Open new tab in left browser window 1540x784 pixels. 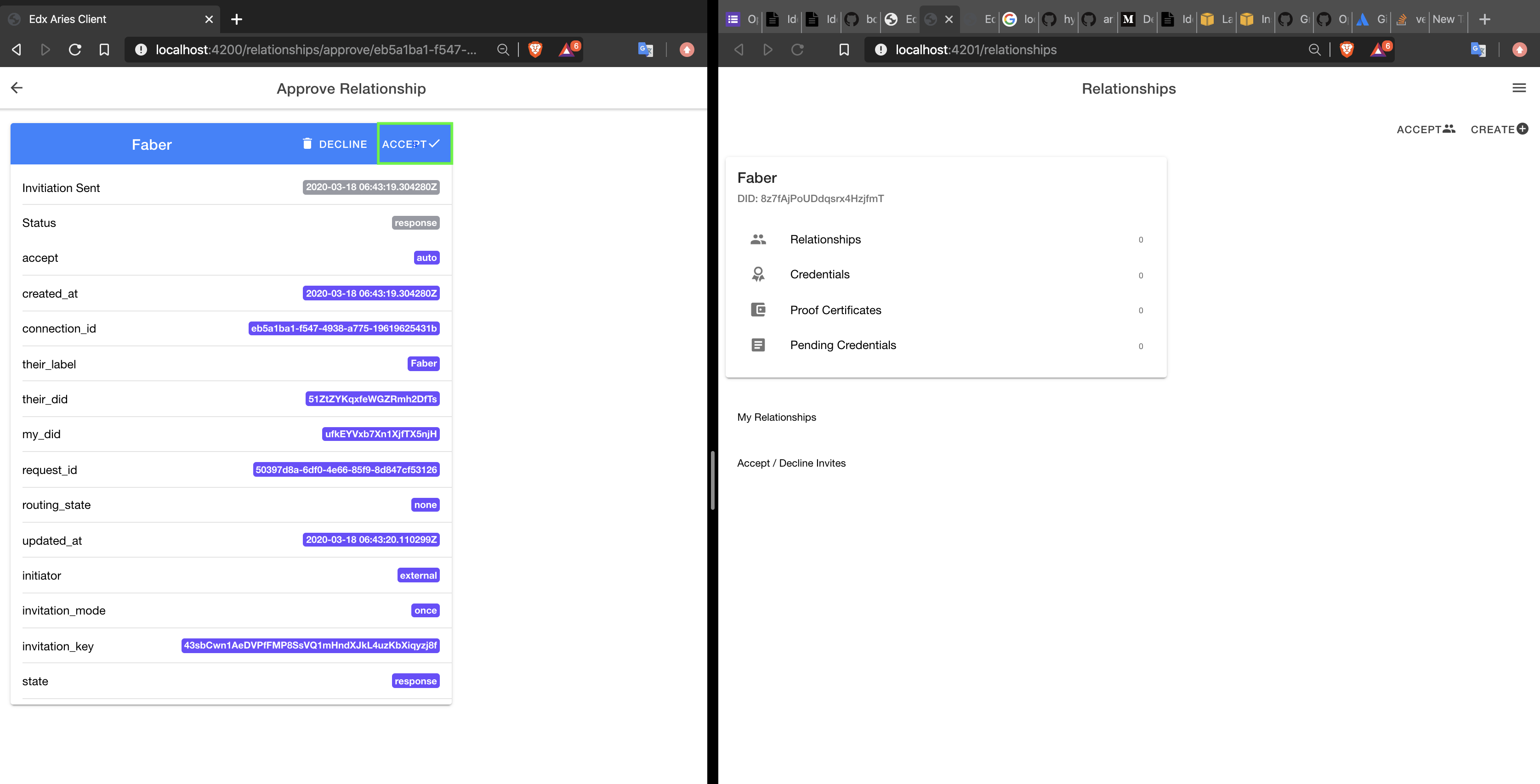[x=237, y=19]
